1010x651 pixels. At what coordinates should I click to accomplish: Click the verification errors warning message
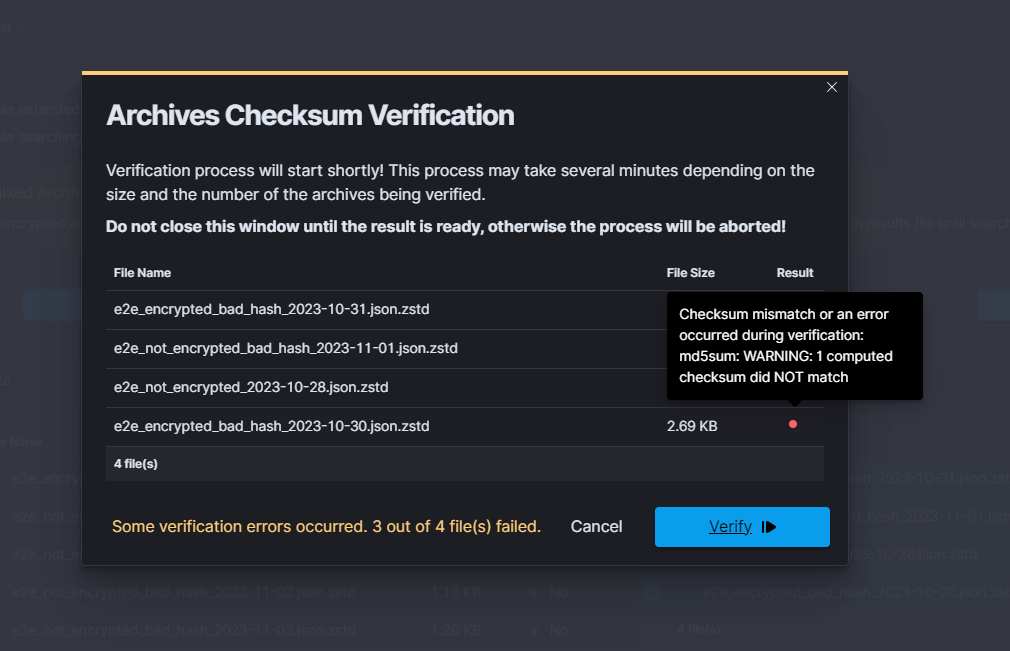[x=326, y=527]
